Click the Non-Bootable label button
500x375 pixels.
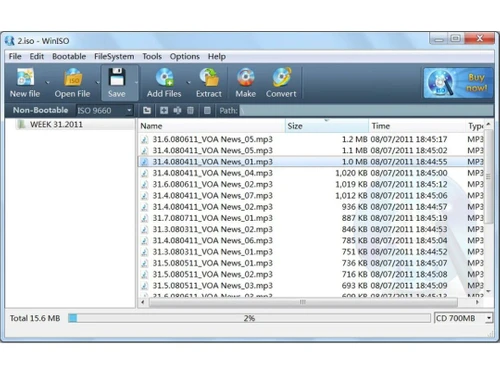pyautogui.click(x=40, y=110)
